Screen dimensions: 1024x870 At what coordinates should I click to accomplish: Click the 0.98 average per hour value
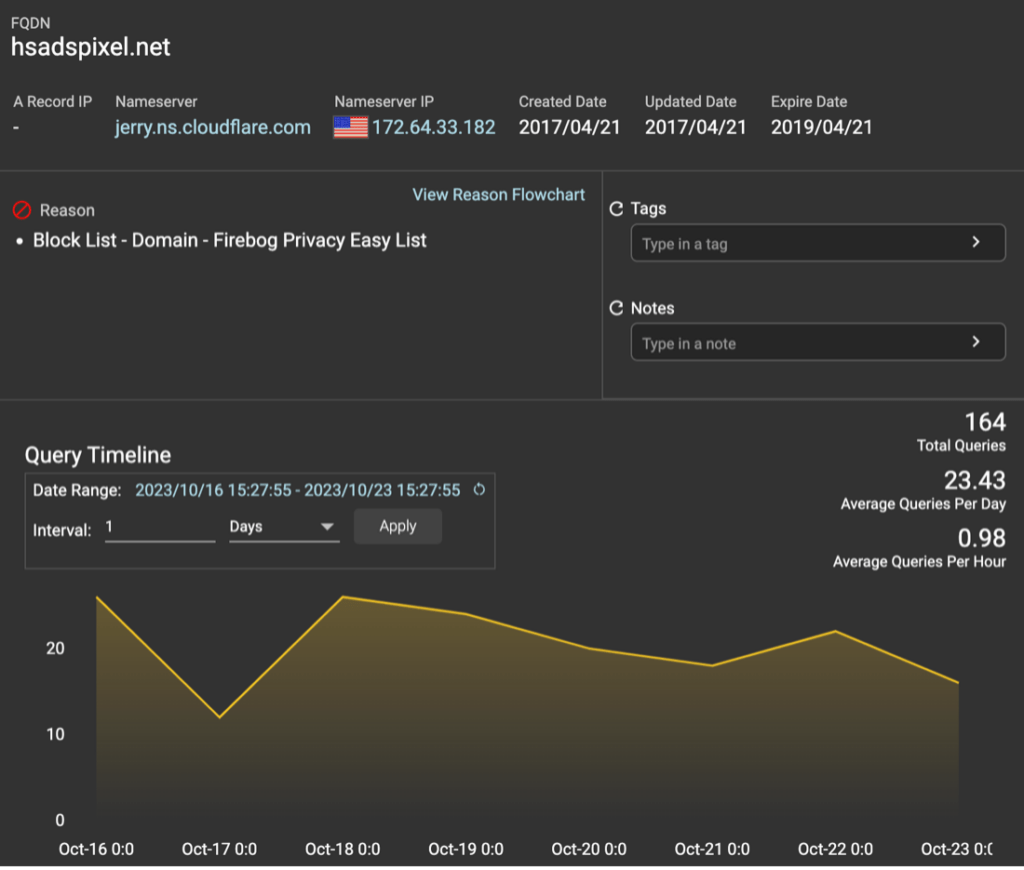(x=982, y=538)
